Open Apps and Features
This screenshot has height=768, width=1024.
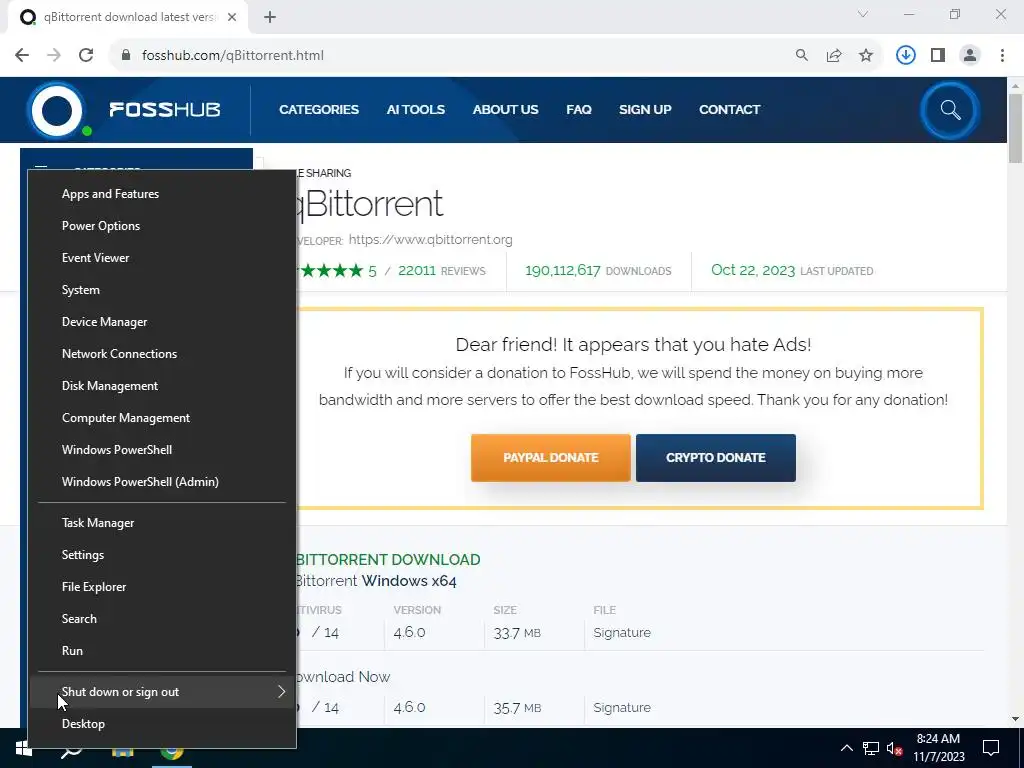click(x=162, y=194)
